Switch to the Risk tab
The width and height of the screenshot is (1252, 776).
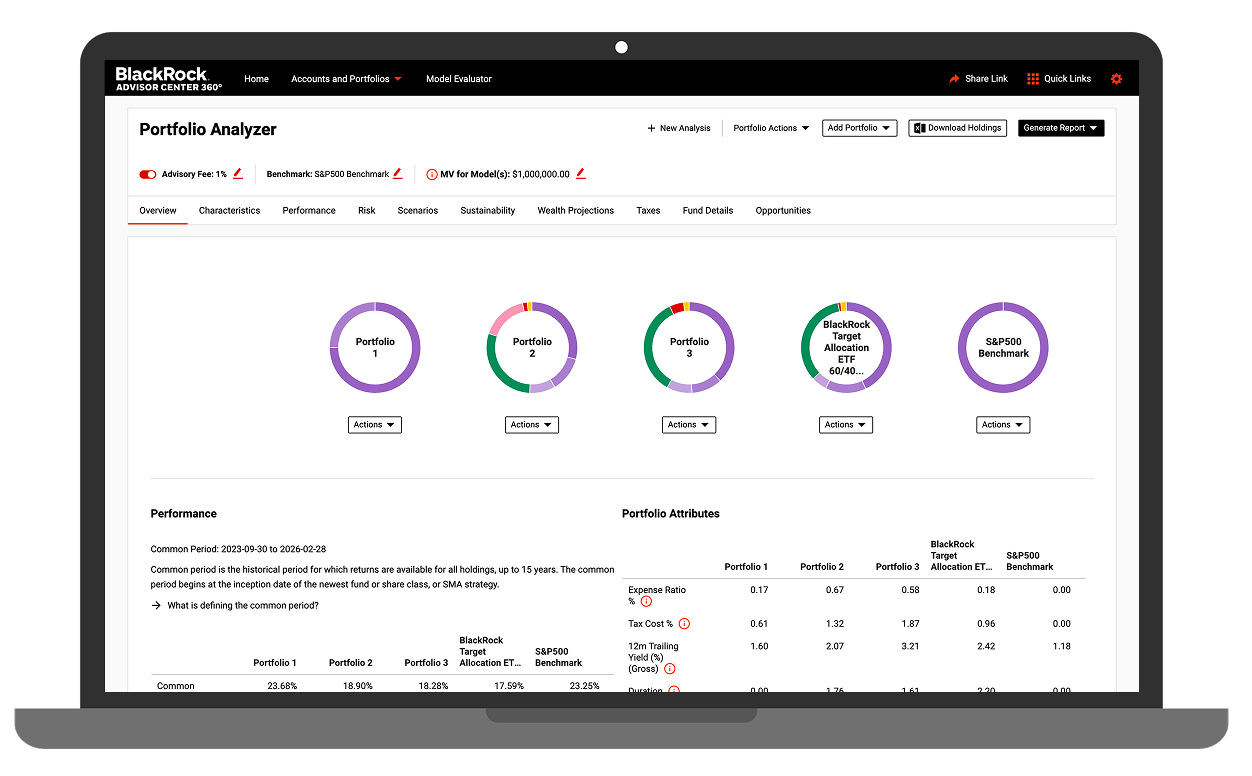[367, 211]
